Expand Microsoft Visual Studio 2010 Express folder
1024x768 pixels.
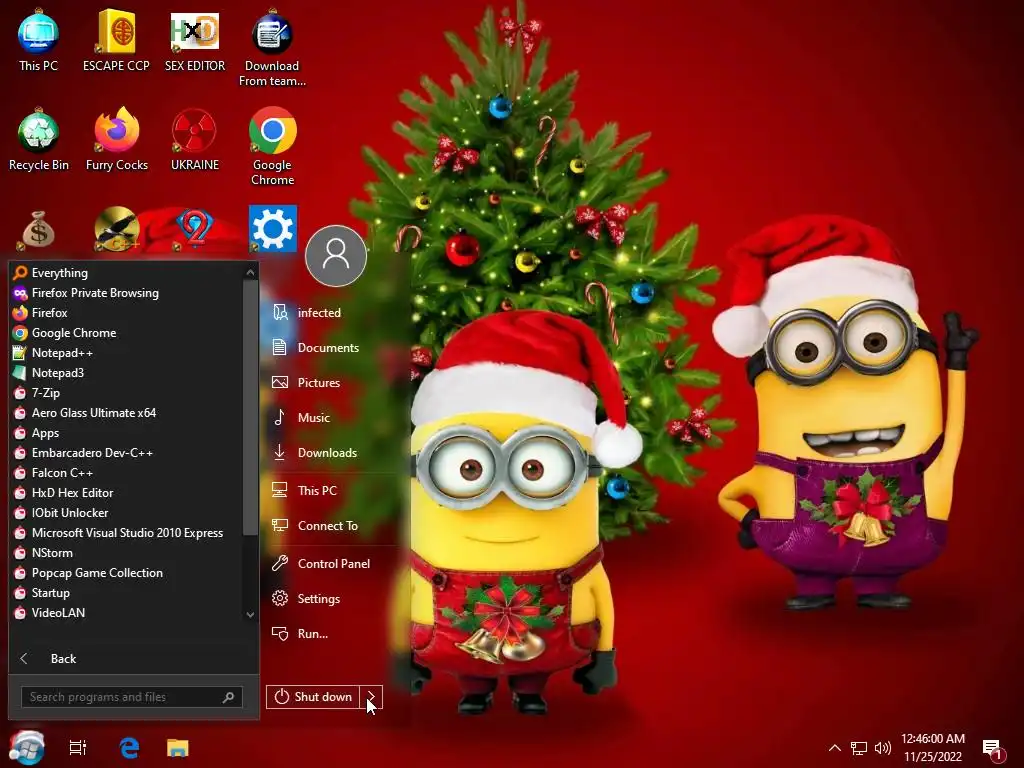[127, 533]
